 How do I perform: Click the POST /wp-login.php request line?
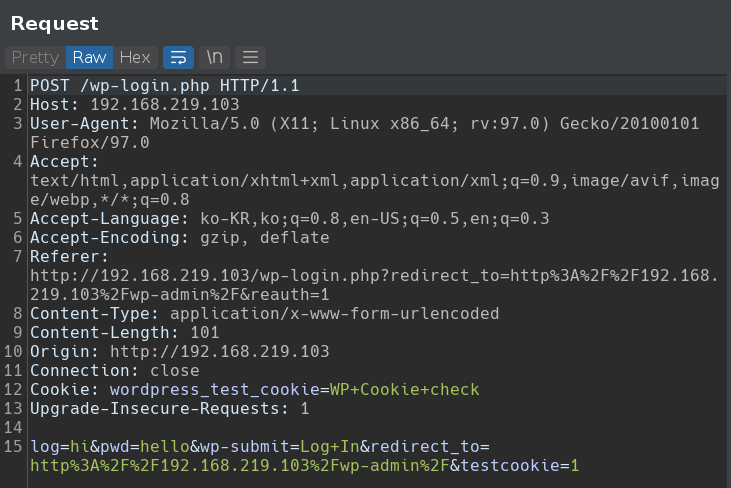[165, 86]
